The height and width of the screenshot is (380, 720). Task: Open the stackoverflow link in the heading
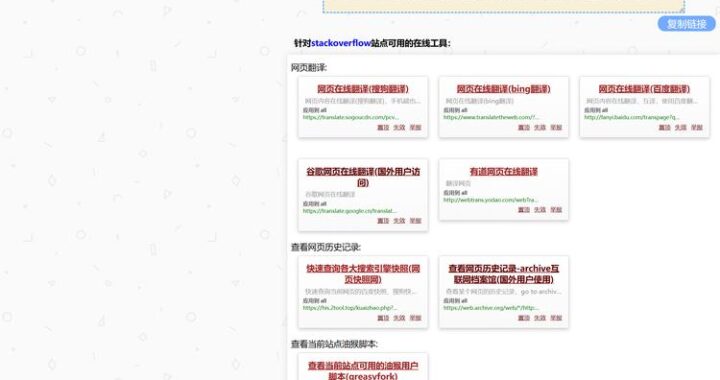click(x=341, y=43)
